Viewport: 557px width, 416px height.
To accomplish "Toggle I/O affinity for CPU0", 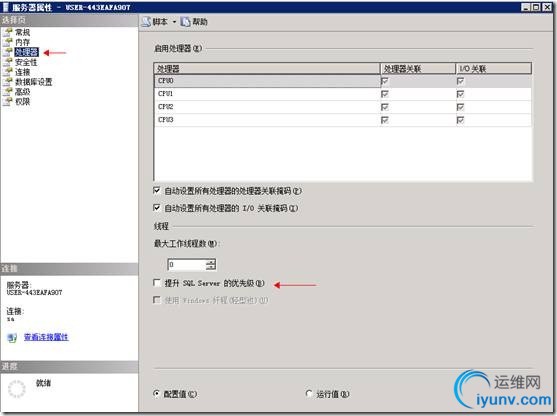I will pos(460,81).
